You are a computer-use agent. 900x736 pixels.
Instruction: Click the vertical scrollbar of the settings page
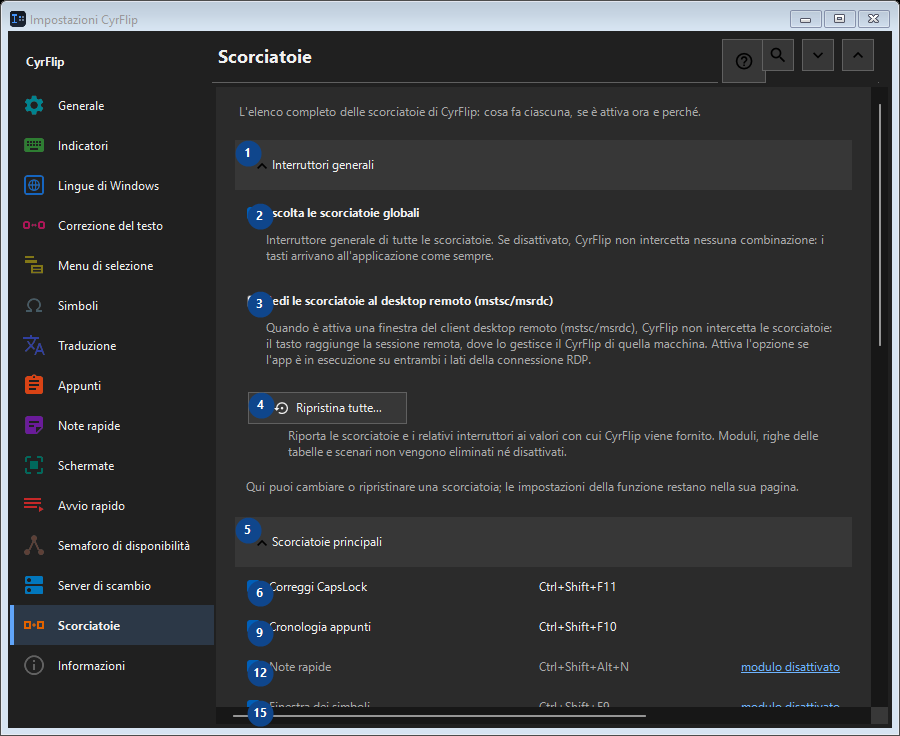pyautogui.click(x=880, y=225)
